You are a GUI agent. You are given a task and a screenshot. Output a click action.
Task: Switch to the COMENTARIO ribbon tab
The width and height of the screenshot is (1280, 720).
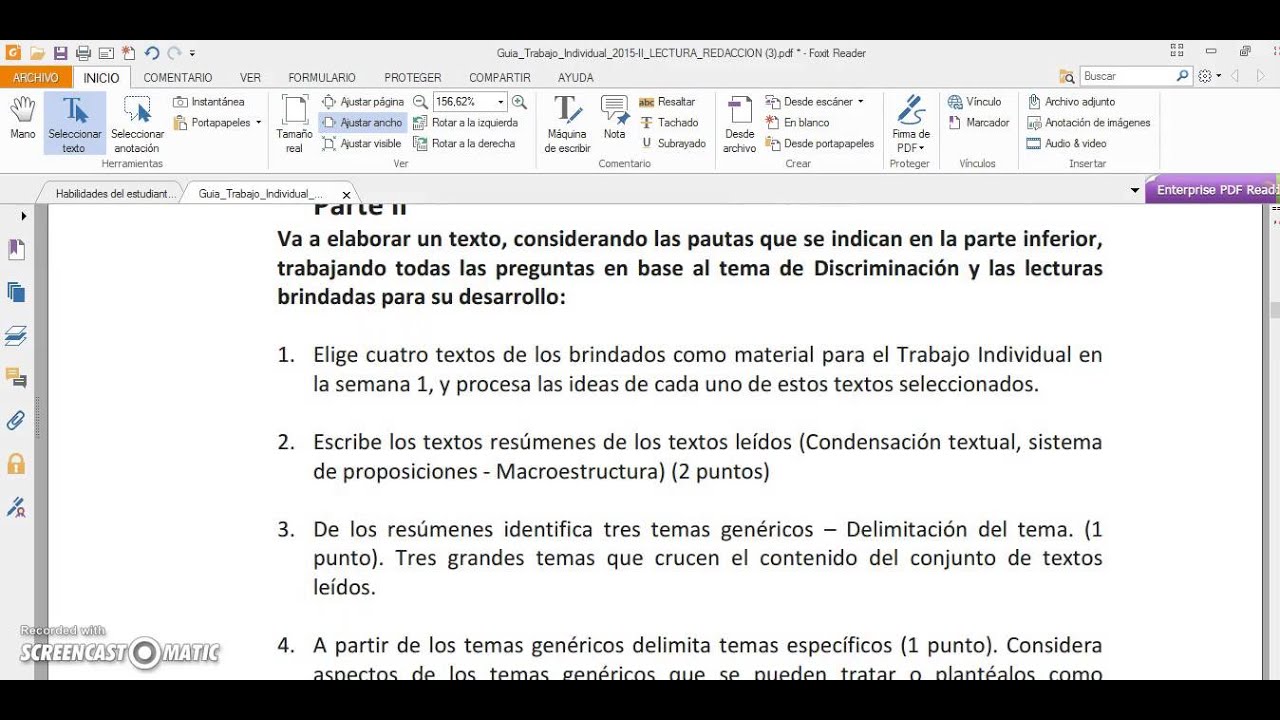pos(177,77)
